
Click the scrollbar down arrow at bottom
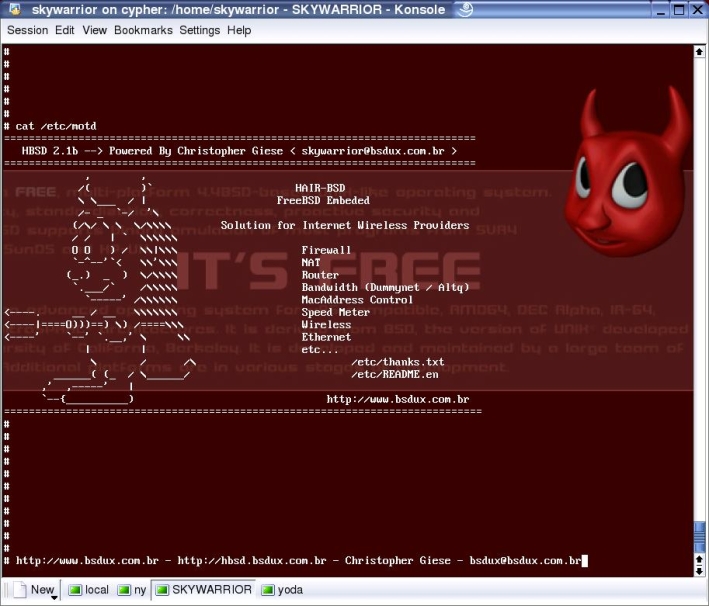(x=700, y=570)
